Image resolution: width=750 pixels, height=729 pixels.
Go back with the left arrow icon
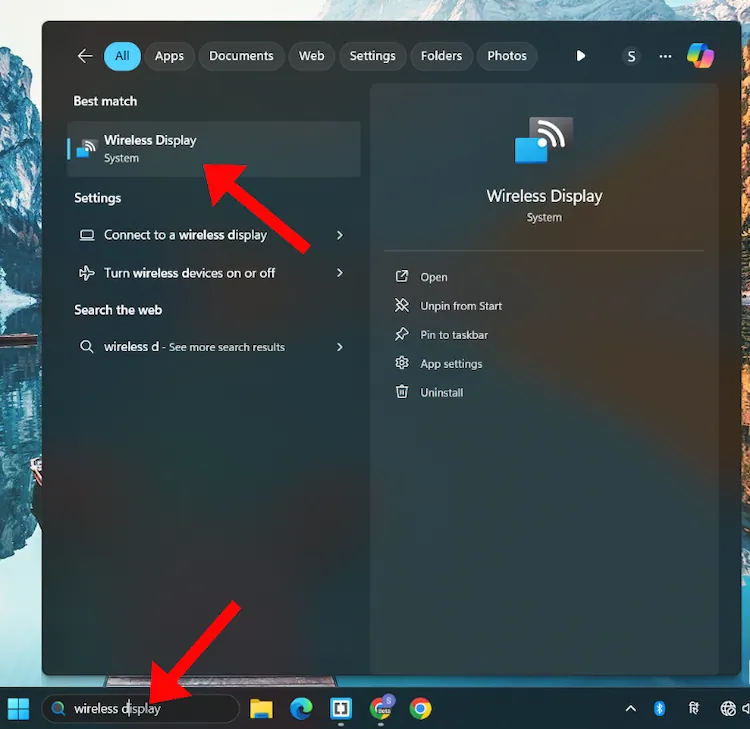pyautogui.click(x=85, y=56)
